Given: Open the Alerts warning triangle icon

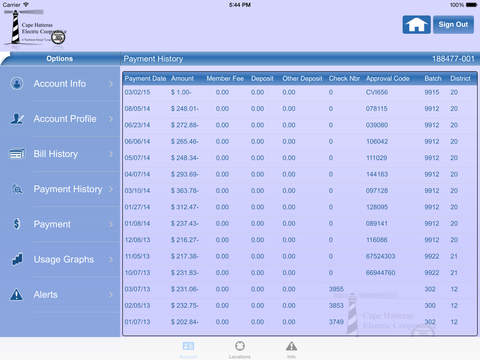Looking at the screenshot, I should click(16, 295).
